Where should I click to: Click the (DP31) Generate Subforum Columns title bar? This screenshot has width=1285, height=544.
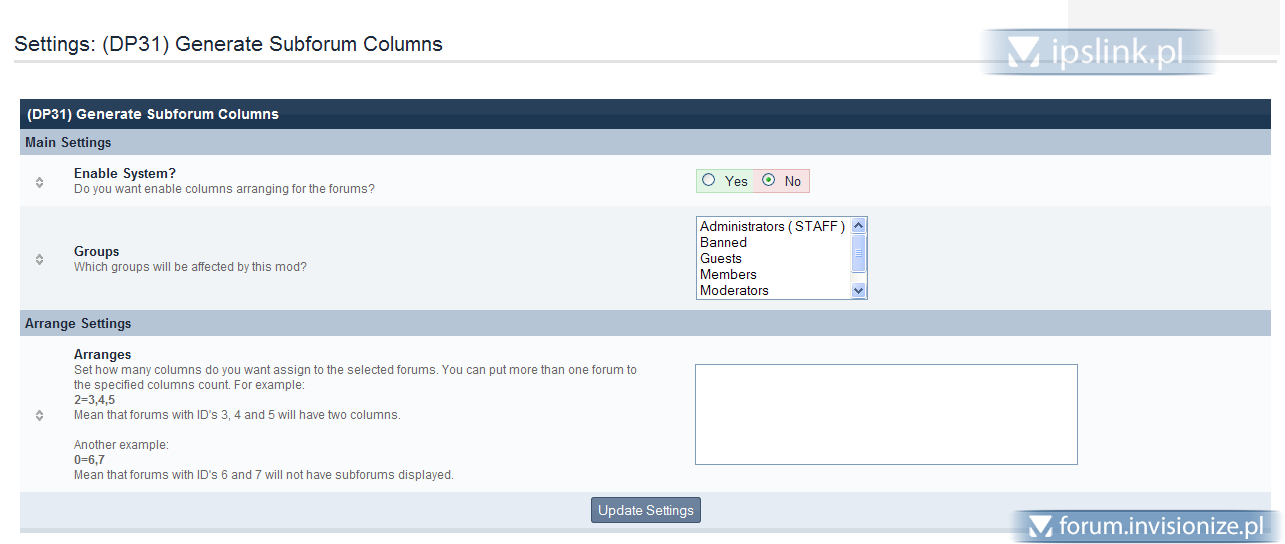point(645,114)
